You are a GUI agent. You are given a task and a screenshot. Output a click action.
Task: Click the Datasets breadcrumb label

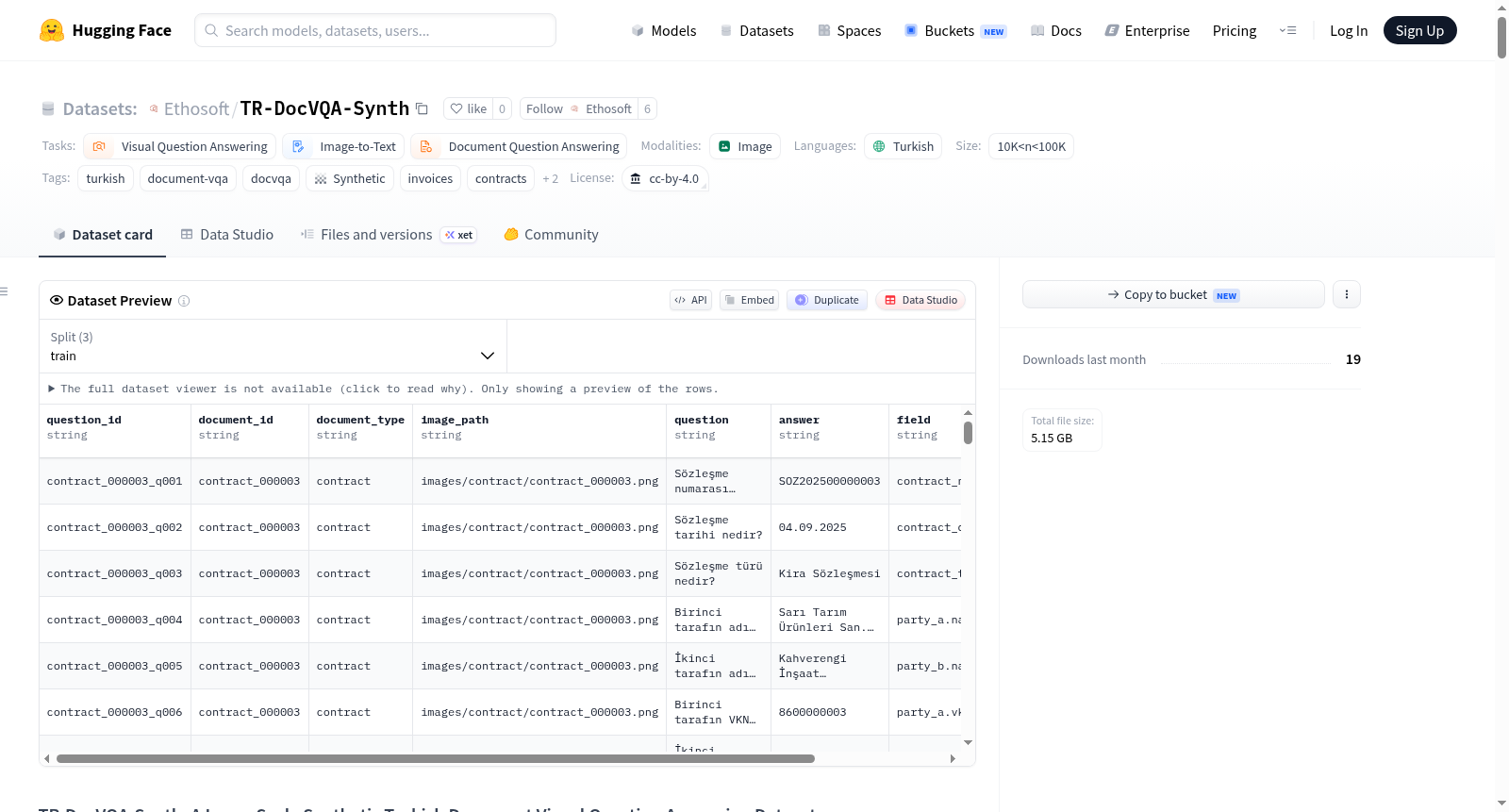[x=100, y=109]
